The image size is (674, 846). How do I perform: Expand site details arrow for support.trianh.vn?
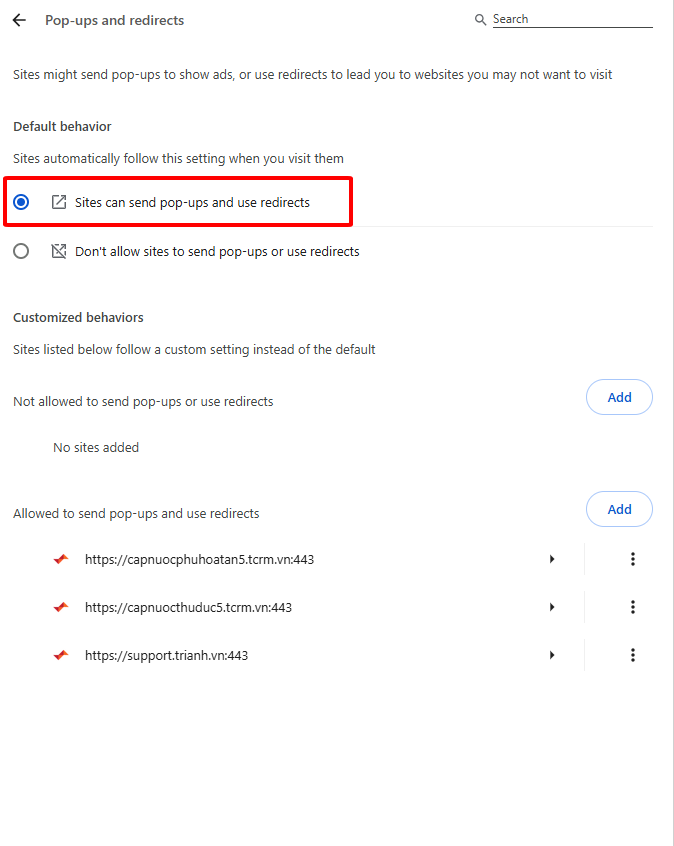552,655
